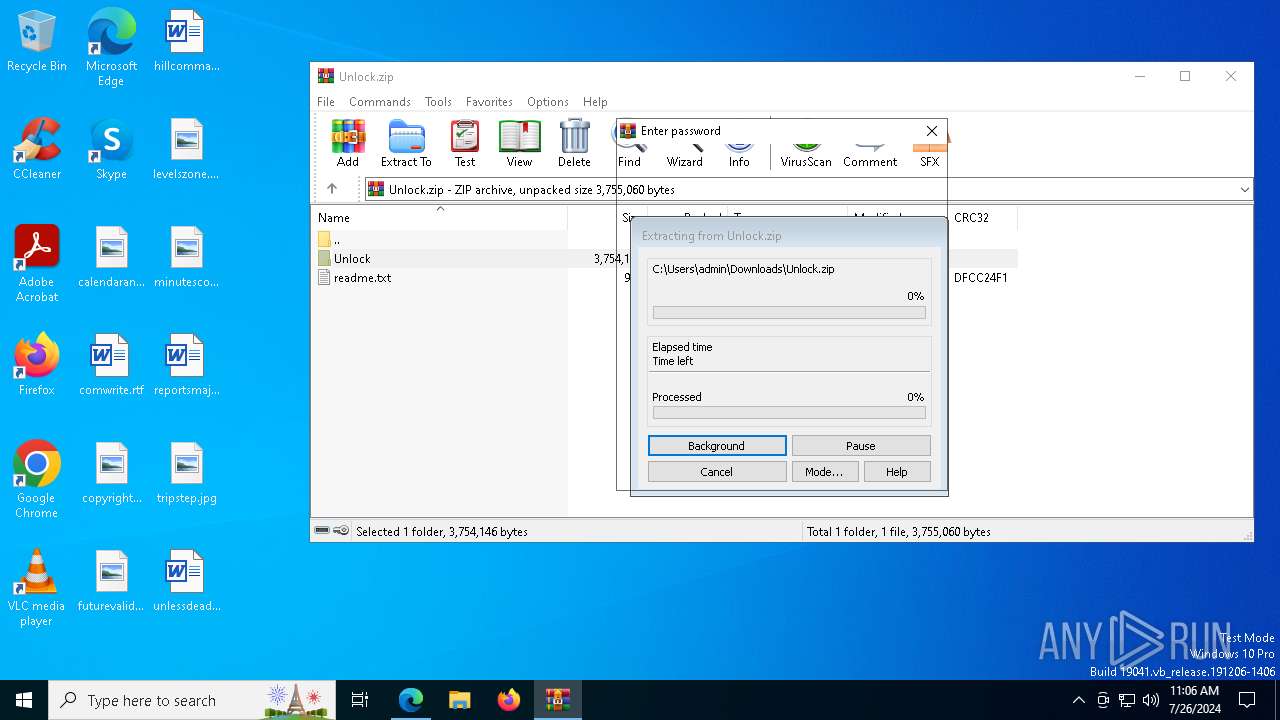The height and width of the screenshot is (720, 1280).
Task: Click the Test archive toolbar icon
Action: 465,143
